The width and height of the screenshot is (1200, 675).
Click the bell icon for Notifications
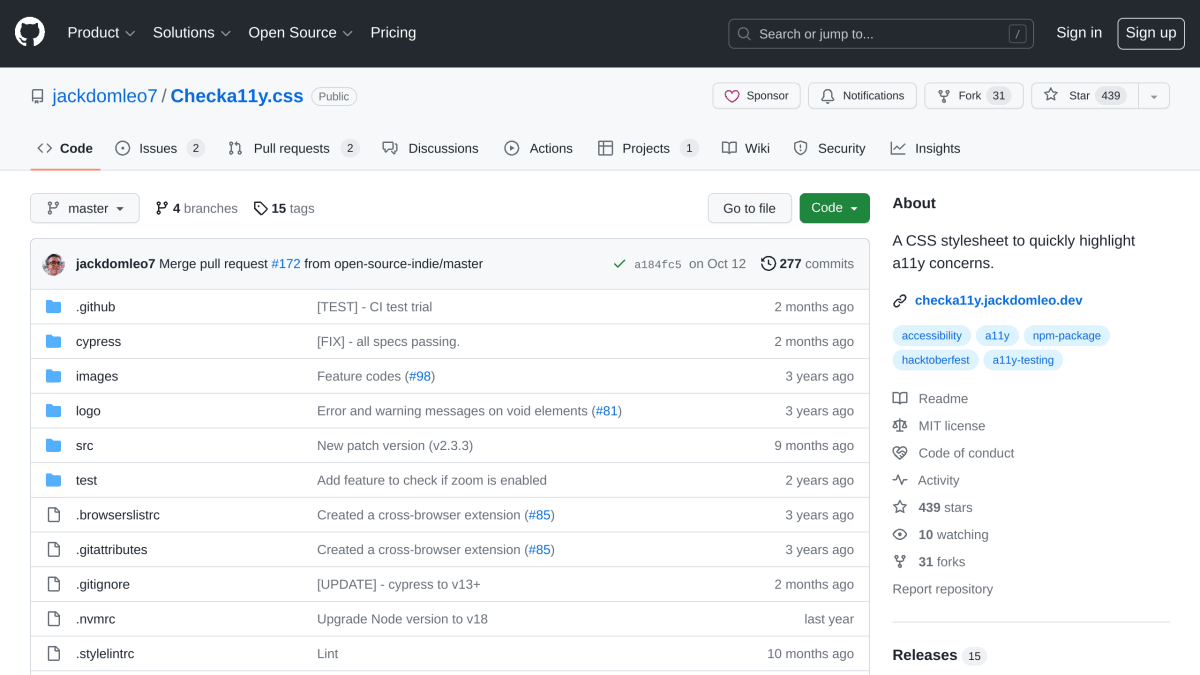(827, 96)
